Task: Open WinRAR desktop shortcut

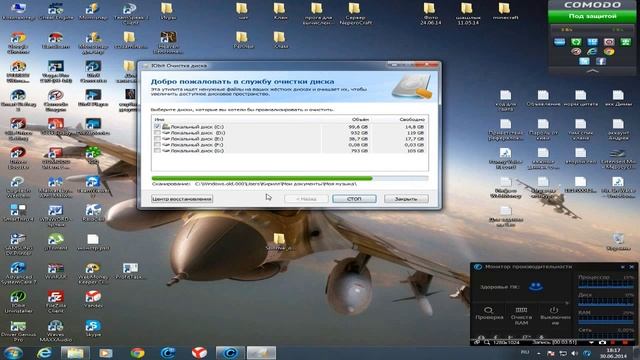Action: (x=56, y=270)
